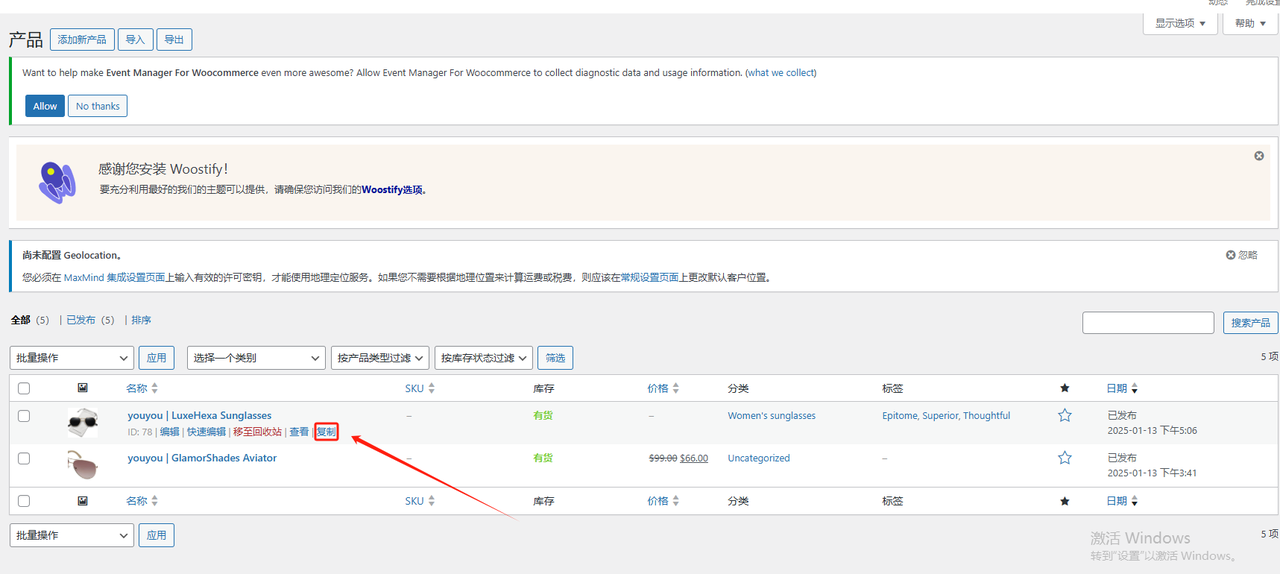Viewport: 1280px width, 574px height.
Task: Switch to the 已发布 filter tab
Action: (80, 320)
